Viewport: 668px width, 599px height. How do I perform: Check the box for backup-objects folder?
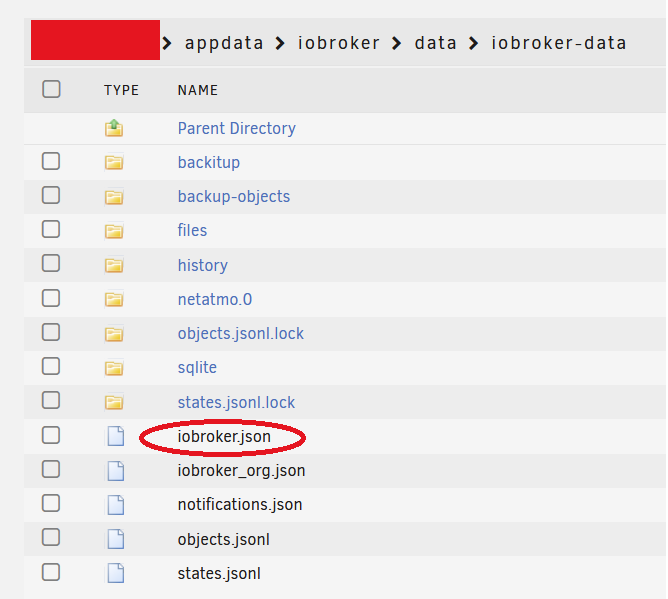[x=51, y=195]
